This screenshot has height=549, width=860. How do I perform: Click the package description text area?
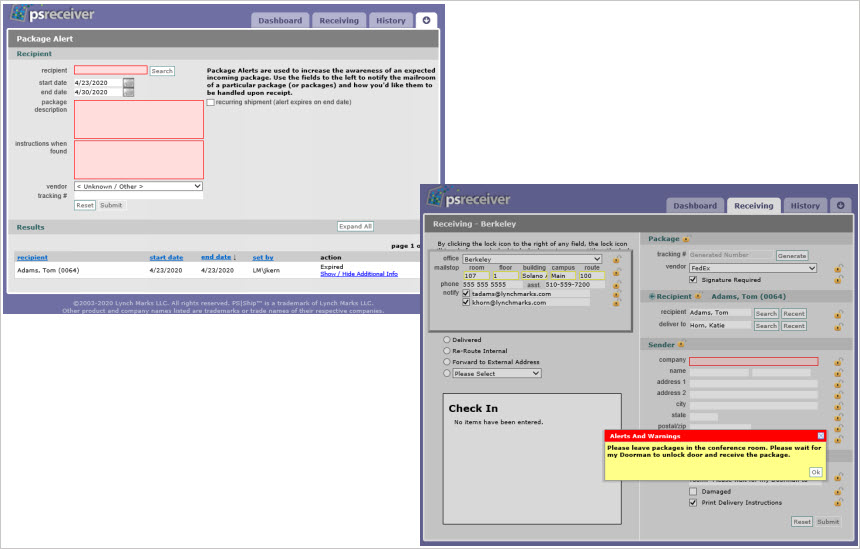point(139,119)
